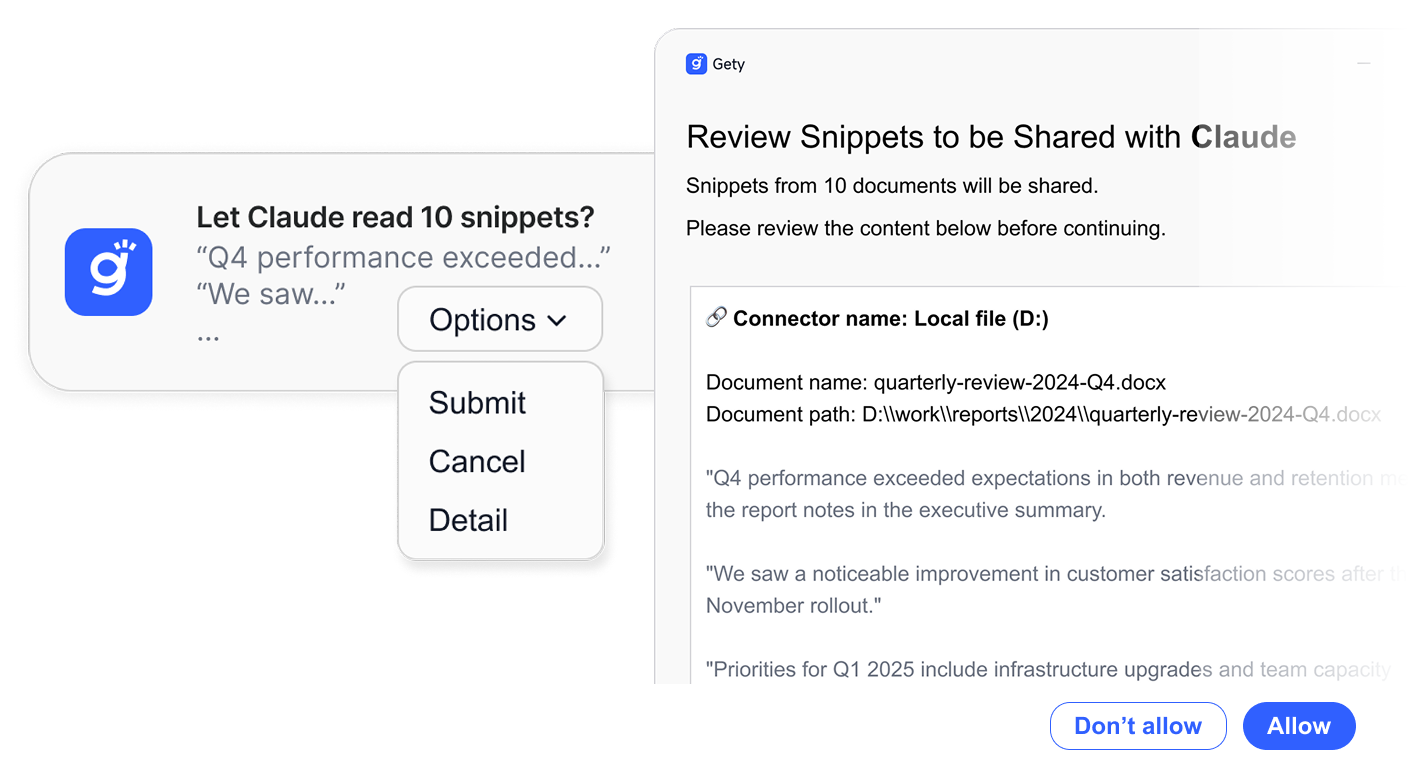Click the "We saw..." preview line in the notification
The height and width of the screenshot is (777, 1409).
(x=271, y=294)
